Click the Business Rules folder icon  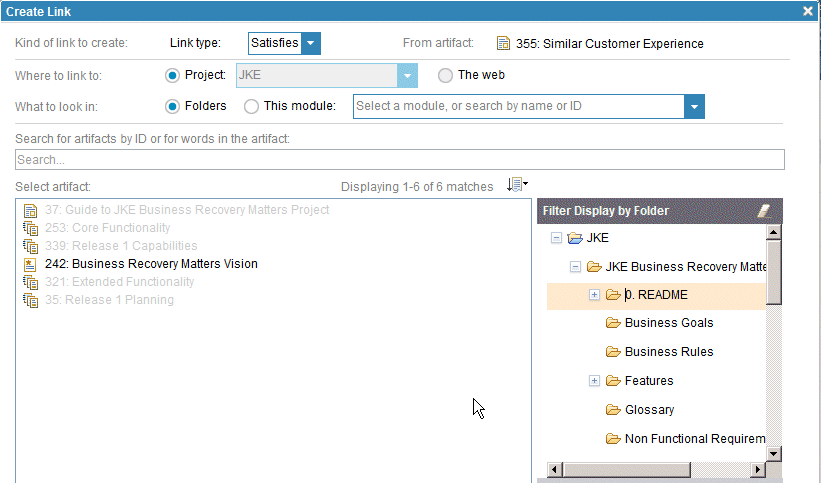[613, 352]
